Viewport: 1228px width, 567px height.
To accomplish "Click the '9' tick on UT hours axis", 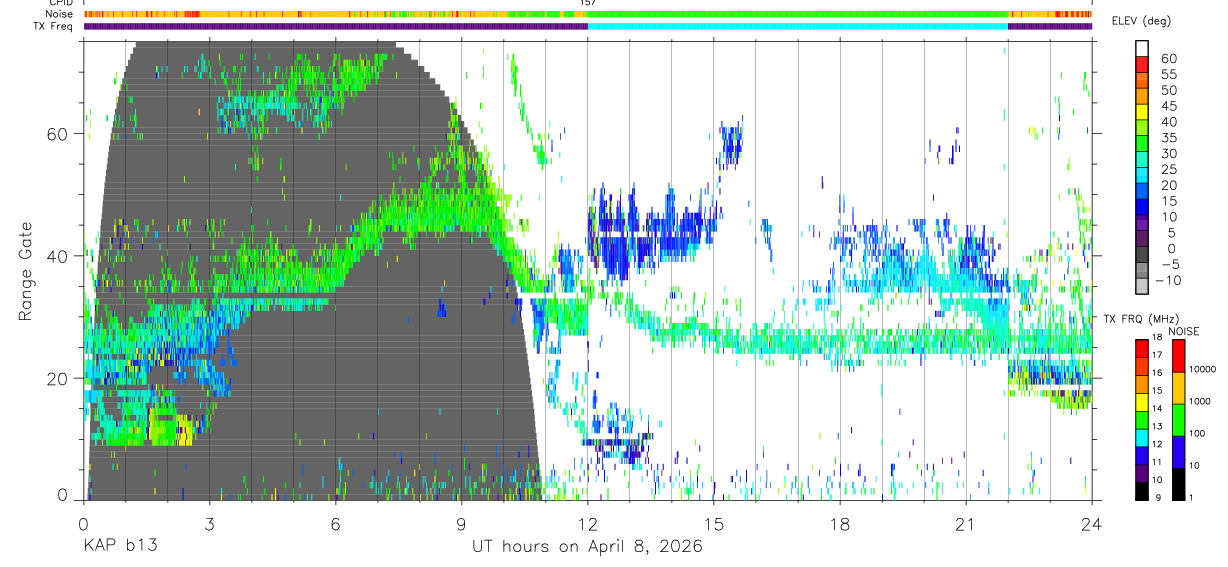I will [x=461, y=525].
